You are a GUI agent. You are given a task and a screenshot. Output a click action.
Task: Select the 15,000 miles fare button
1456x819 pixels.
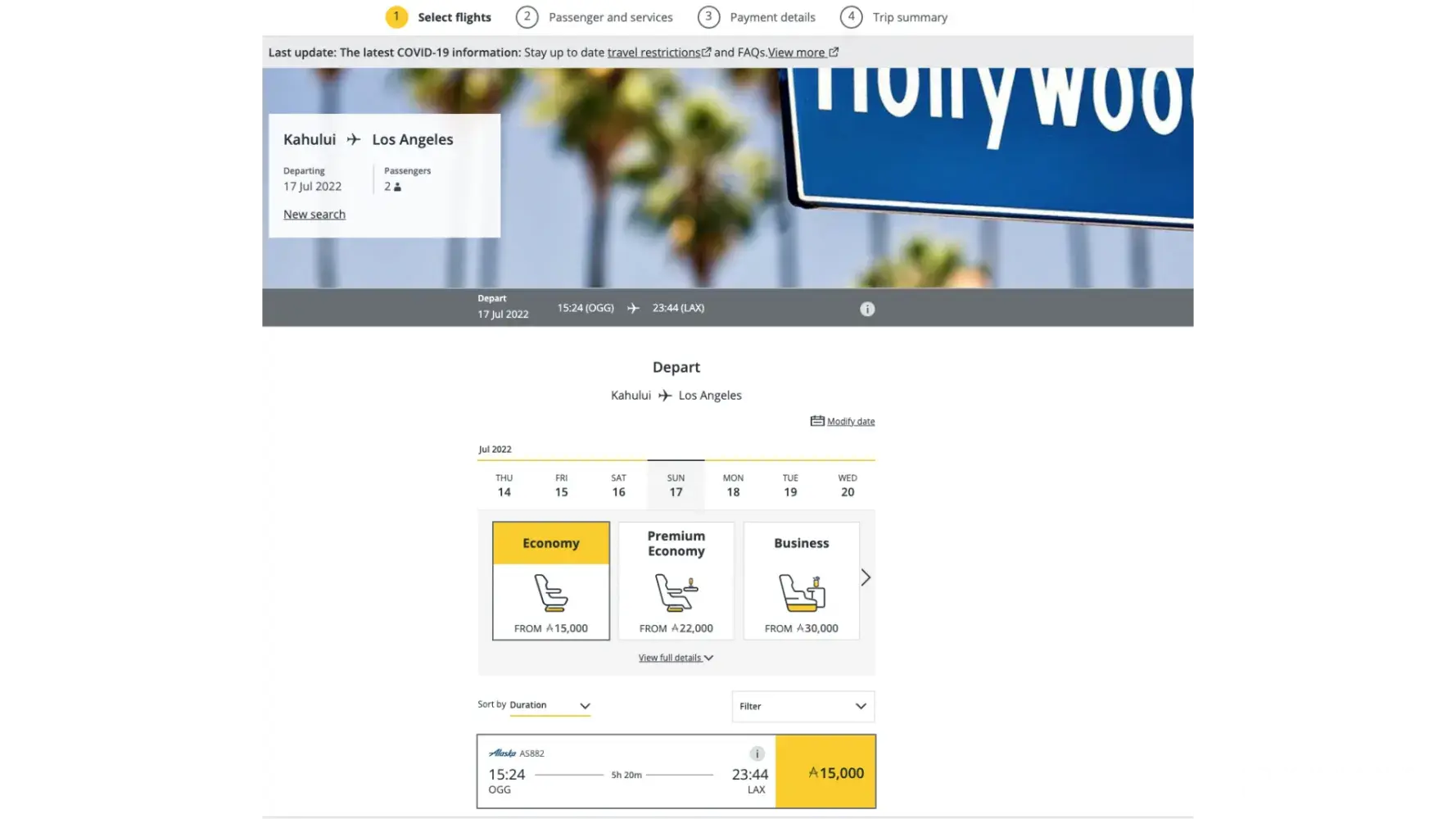(825, 771)
